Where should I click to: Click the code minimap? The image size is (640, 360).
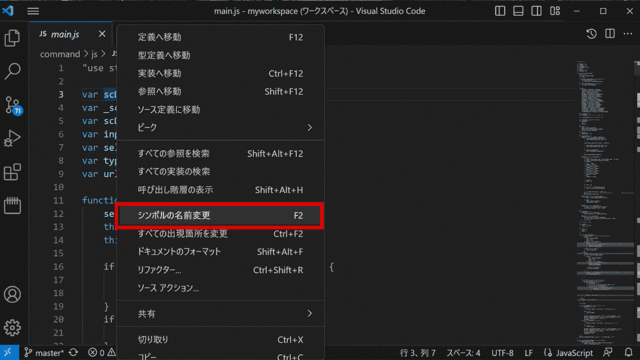(605, 202)
